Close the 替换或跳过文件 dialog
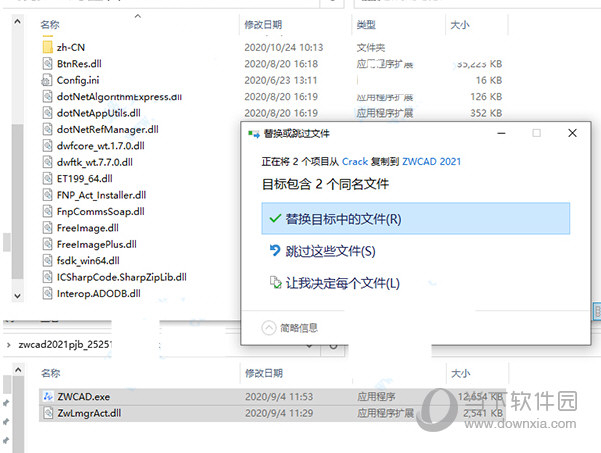Viewport: 601px width, 453px height. coord(572,133)
